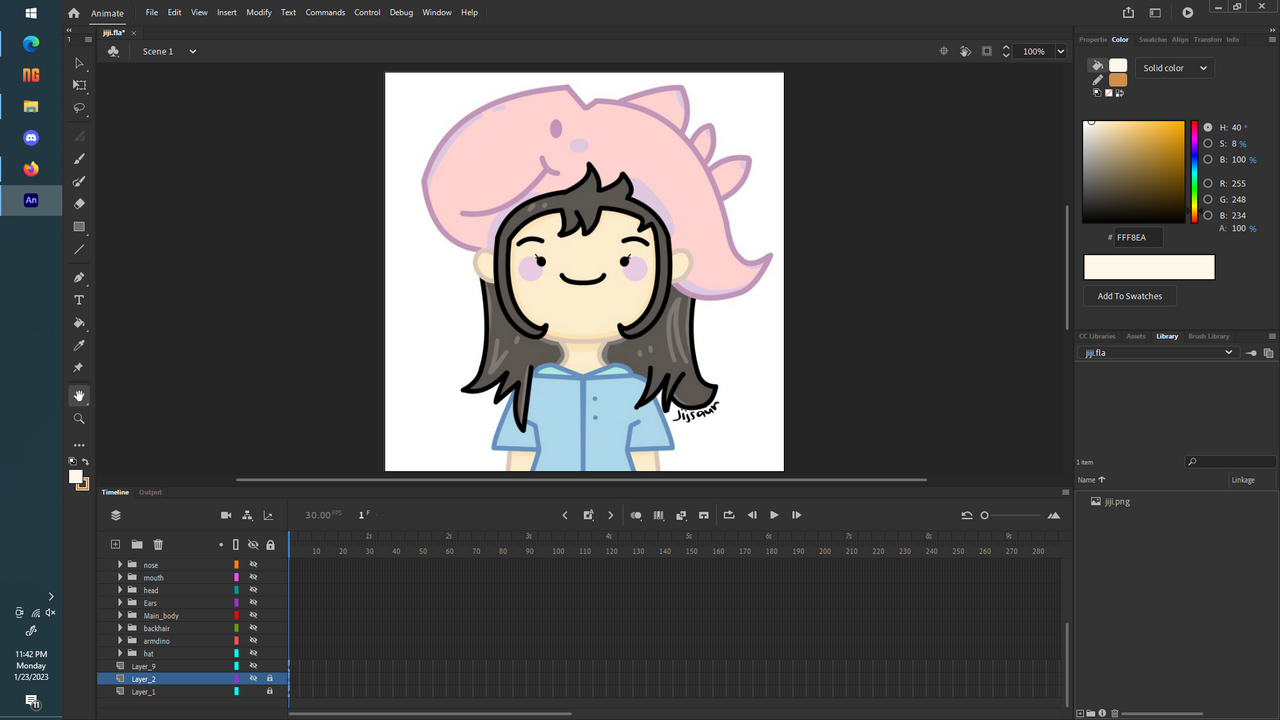Switch to the Swatches tab
This screenshot has width=1280, height=720.
coord(1153,39)
